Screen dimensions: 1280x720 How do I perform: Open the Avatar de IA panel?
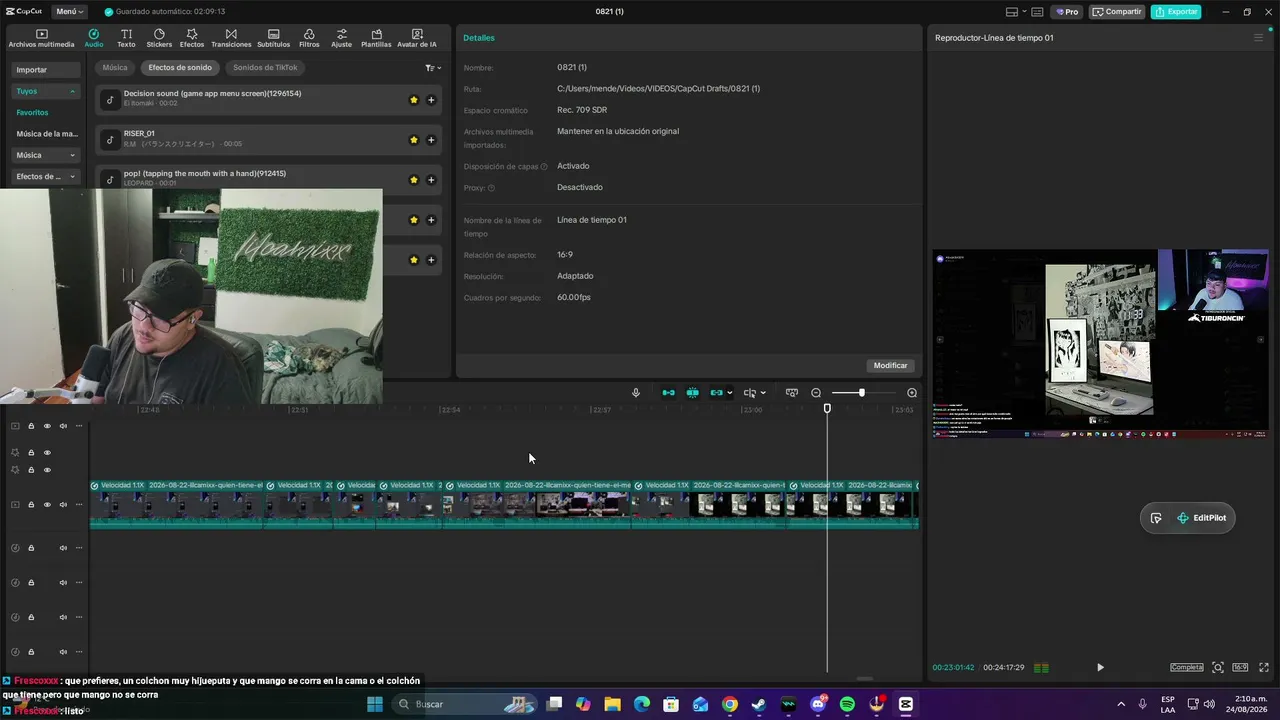click(x=417, y=38)
